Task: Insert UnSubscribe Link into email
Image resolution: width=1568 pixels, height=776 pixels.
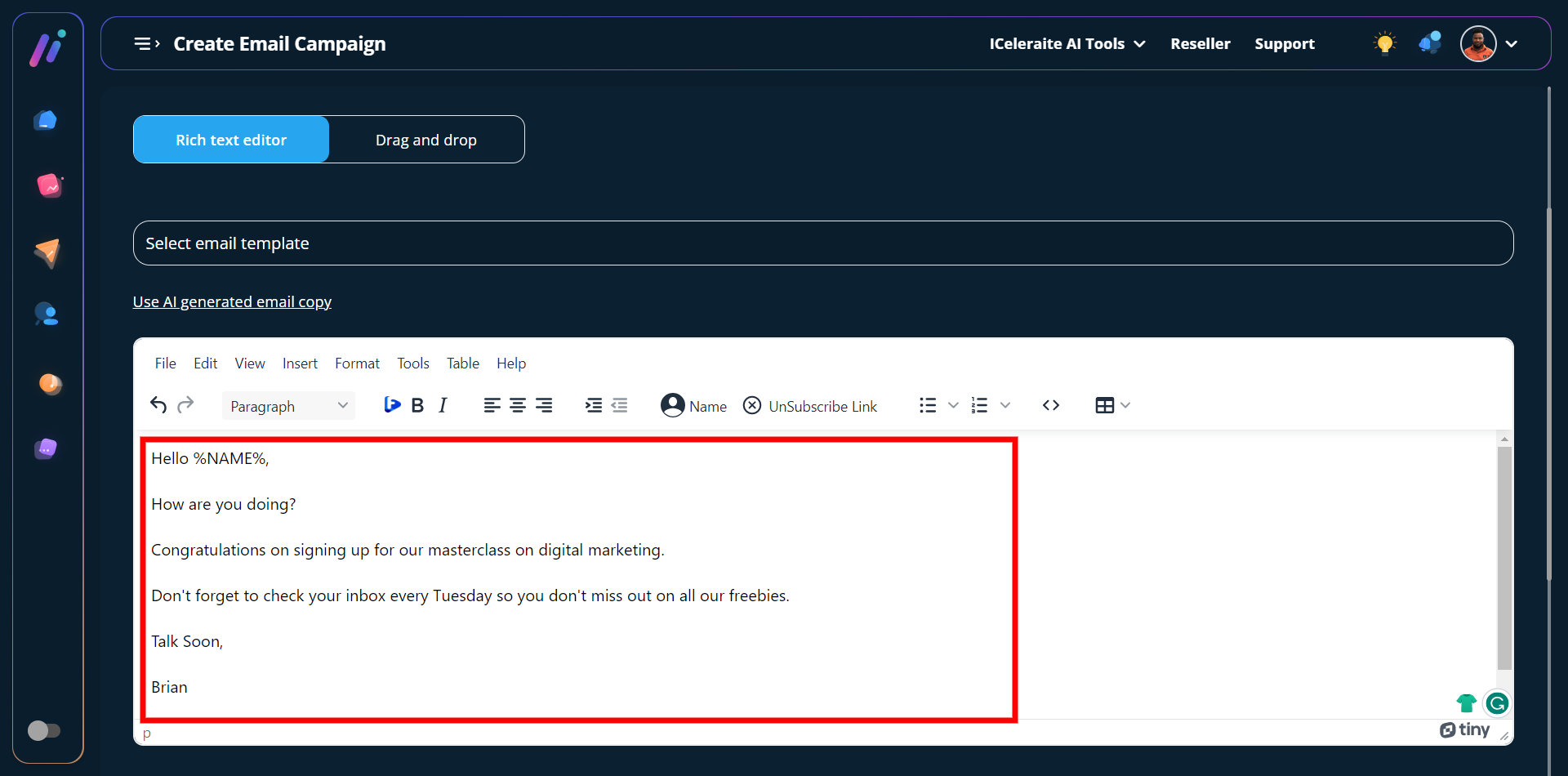Action: 810,406
